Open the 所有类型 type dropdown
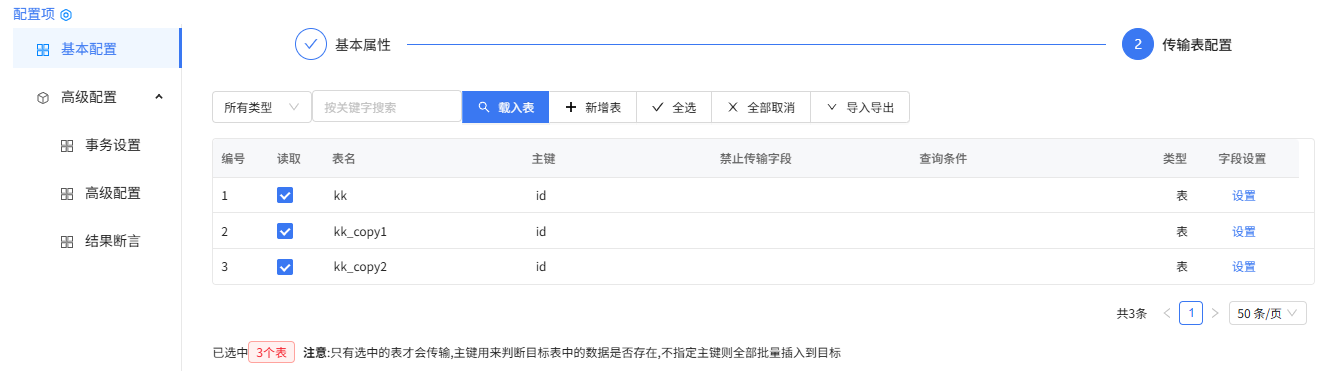This screenshot has width=1321, height=371. pos(262,107)
